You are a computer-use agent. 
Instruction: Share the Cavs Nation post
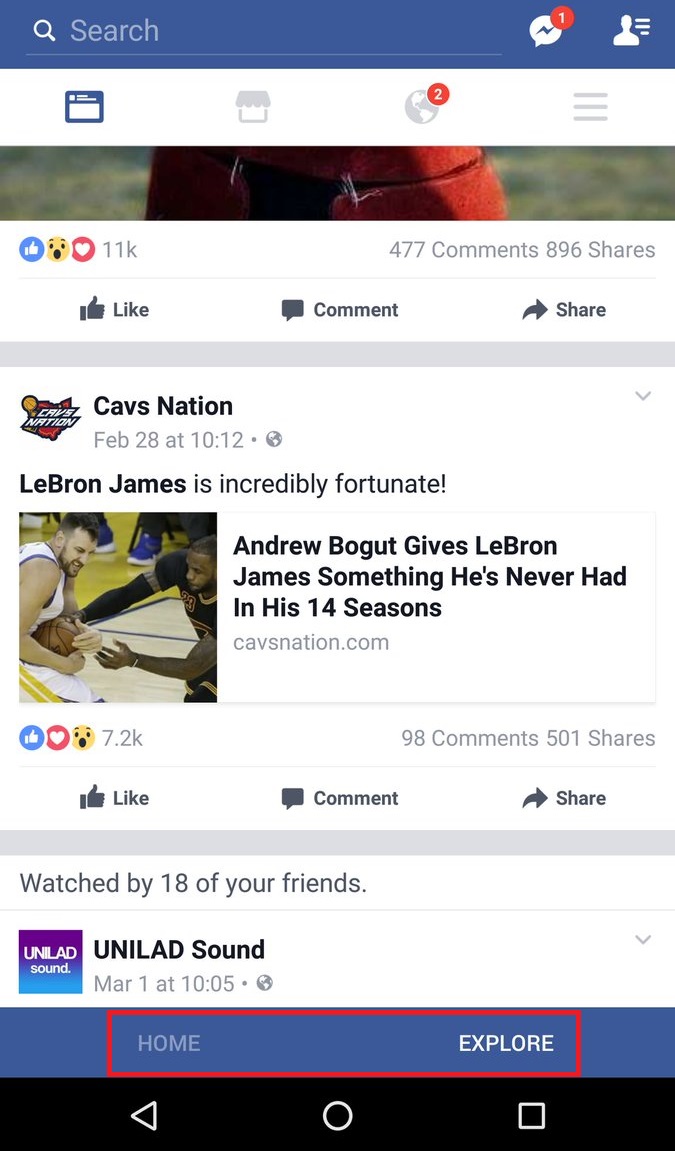click(x=564, y=798)
